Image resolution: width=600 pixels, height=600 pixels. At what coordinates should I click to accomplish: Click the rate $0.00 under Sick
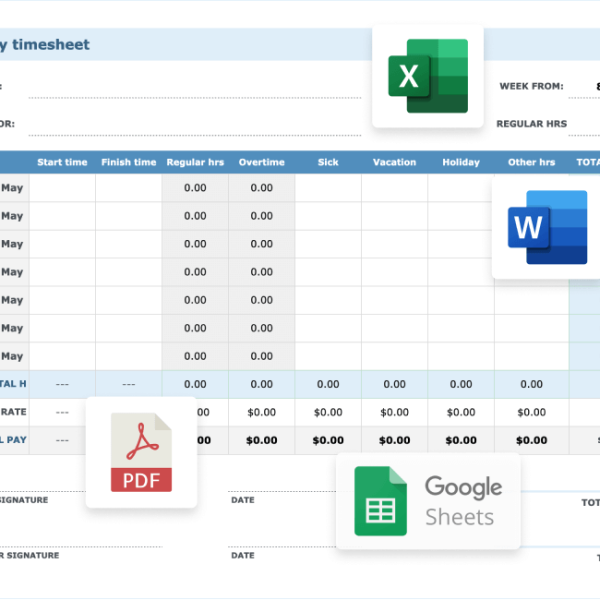pos(328,412)
